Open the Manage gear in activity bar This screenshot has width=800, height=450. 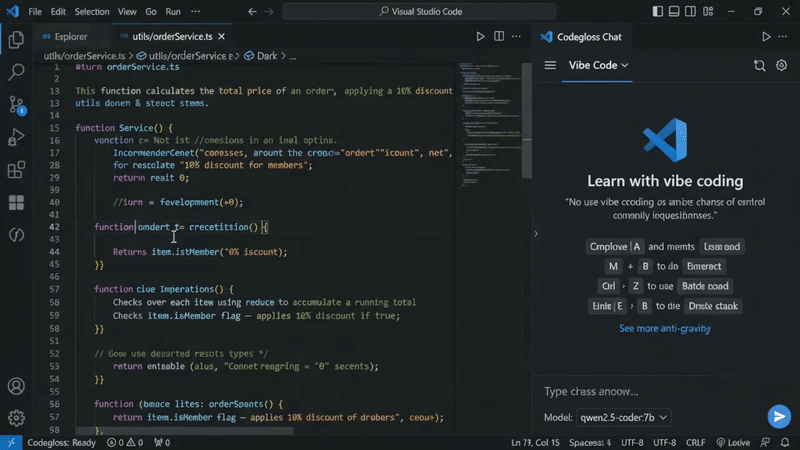tap(16, 418)
